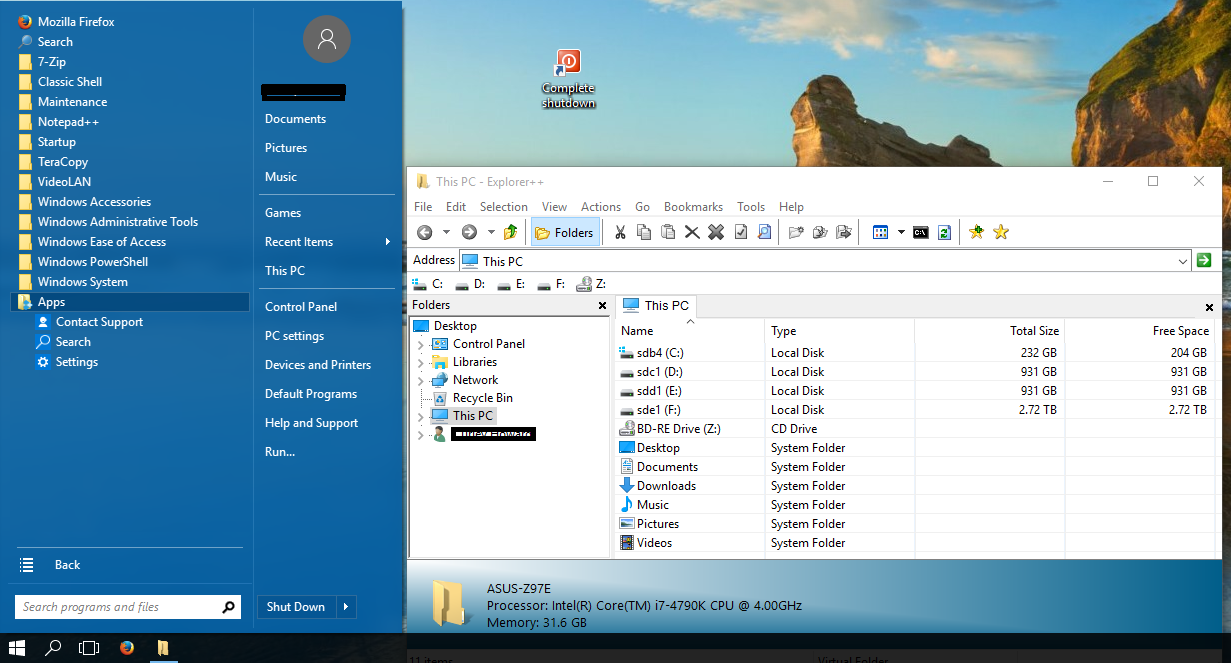Click Run... in Start menu
1231x663 pixels.
coord(280,452)
